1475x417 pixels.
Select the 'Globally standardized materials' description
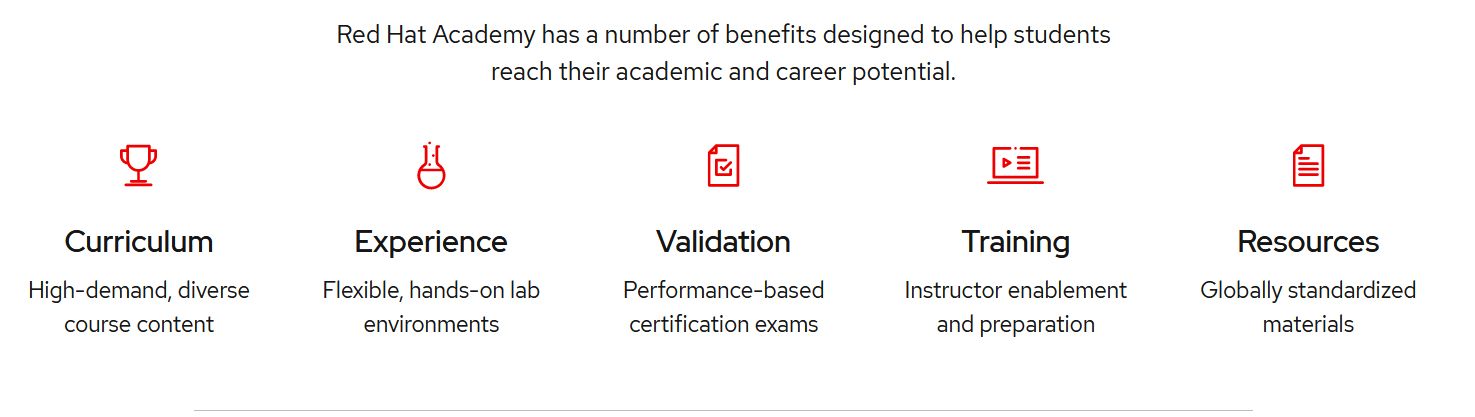pyautogui.click(x=1308, y=307)
